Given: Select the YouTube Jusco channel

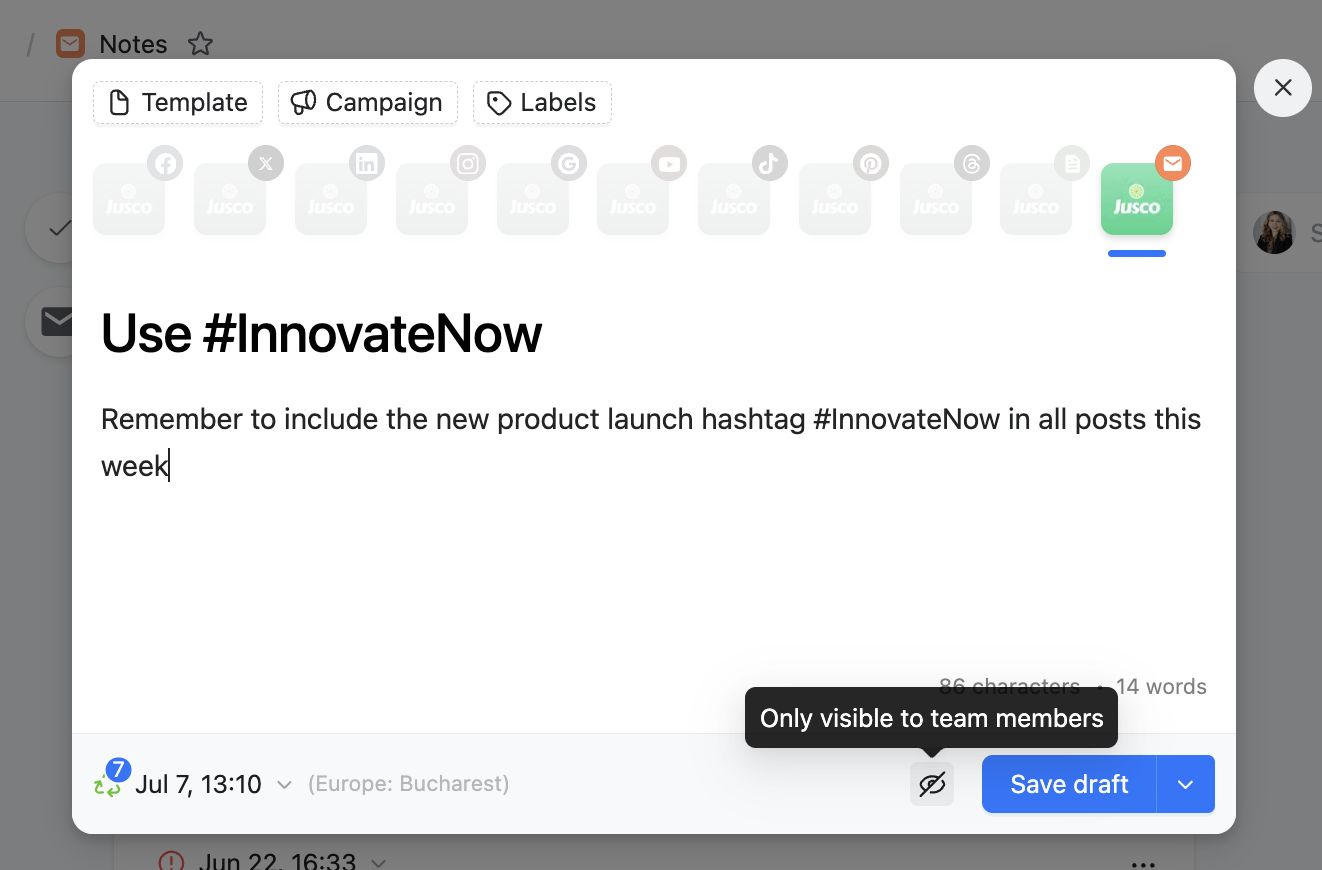Looking at the screenshot, I should tap(633, 200).
